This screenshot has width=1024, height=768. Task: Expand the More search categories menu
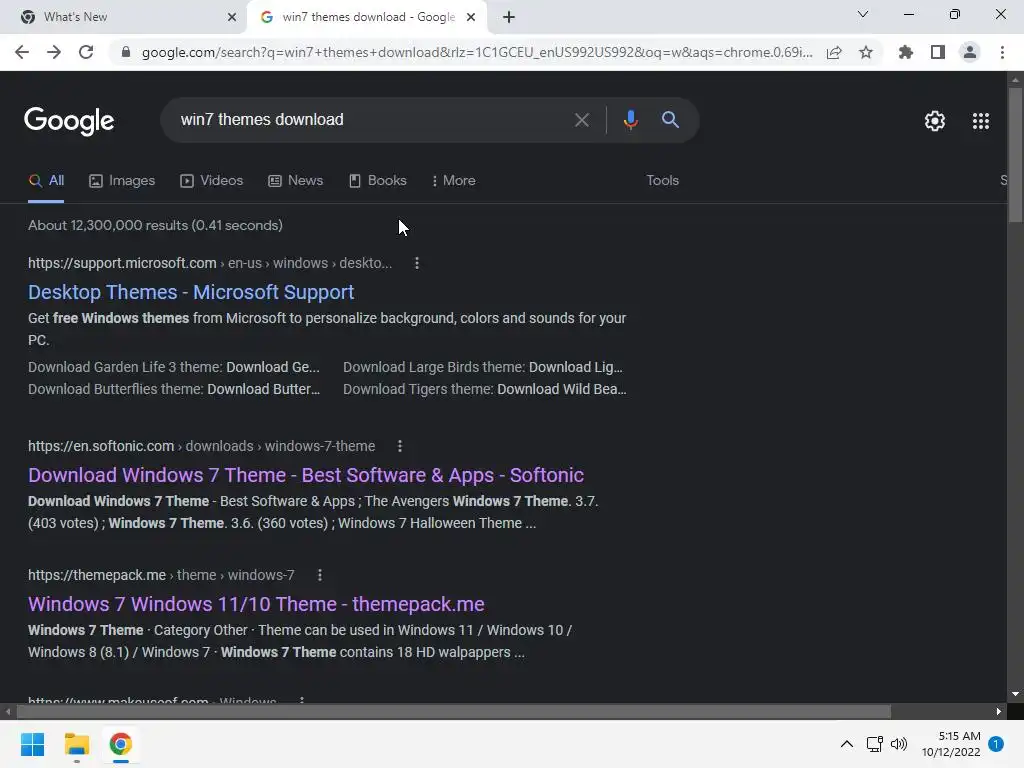(453, 181)
